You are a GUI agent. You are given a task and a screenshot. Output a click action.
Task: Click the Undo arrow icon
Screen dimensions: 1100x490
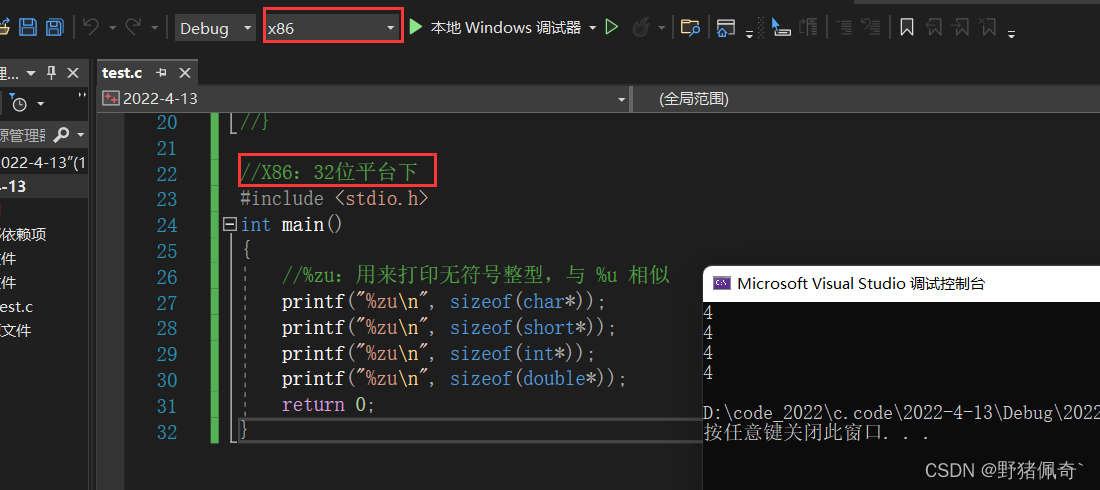point(91,28)
